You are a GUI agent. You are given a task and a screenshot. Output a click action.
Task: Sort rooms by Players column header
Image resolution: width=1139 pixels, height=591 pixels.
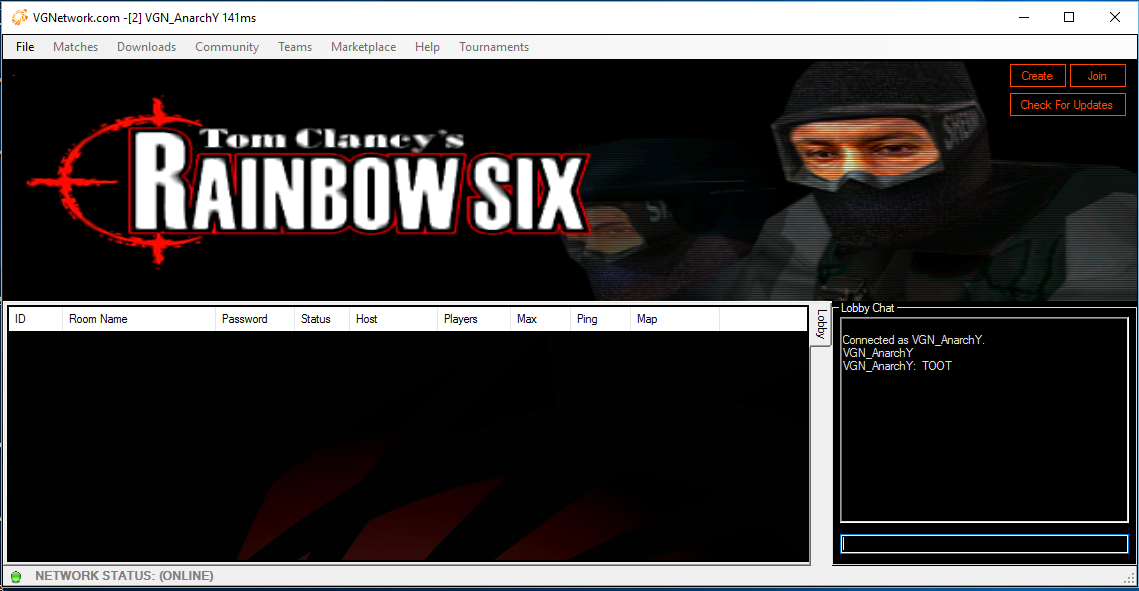click(472, 319)
